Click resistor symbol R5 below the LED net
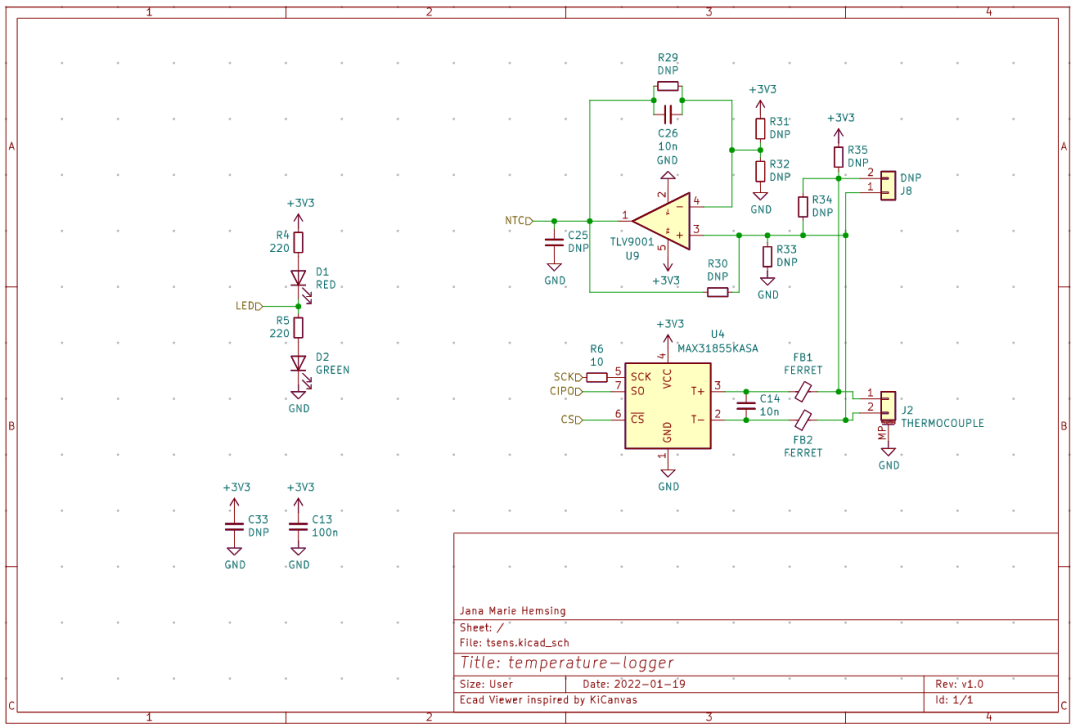 [x=298, y=328]
